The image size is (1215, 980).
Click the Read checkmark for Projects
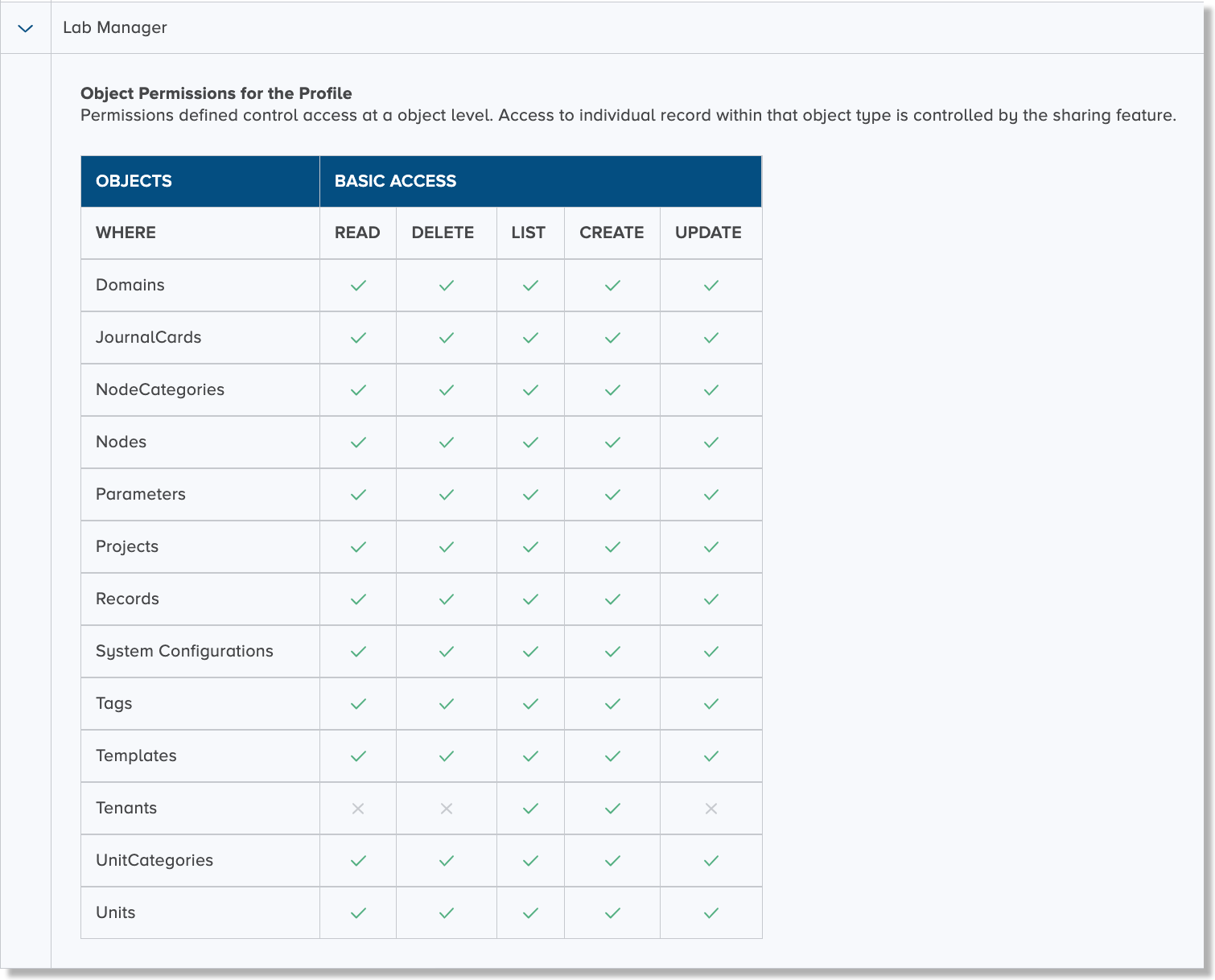[x=357, y=546]
